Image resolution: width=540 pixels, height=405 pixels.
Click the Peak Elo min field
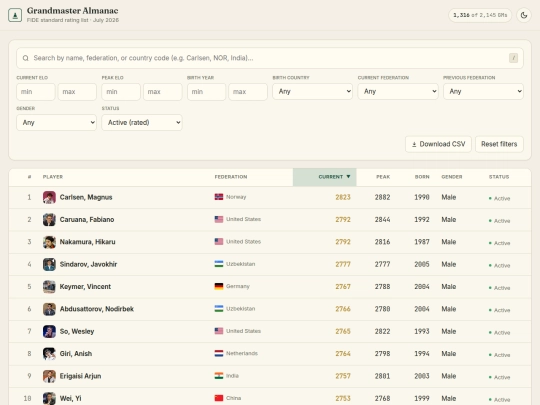121,92
